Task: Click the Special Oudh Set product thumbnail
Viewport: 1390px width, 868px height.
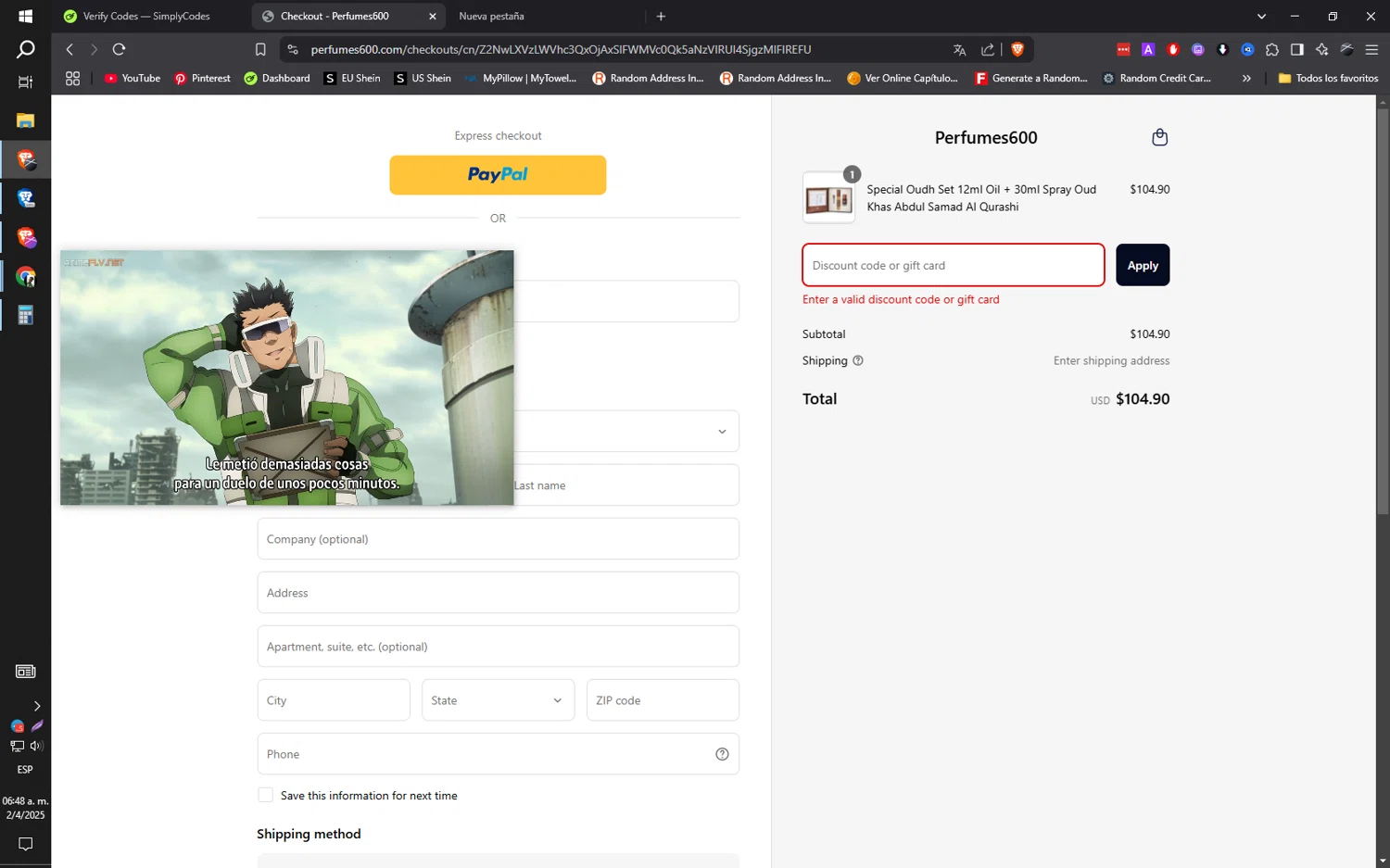Action: click(x=828, y=197)
